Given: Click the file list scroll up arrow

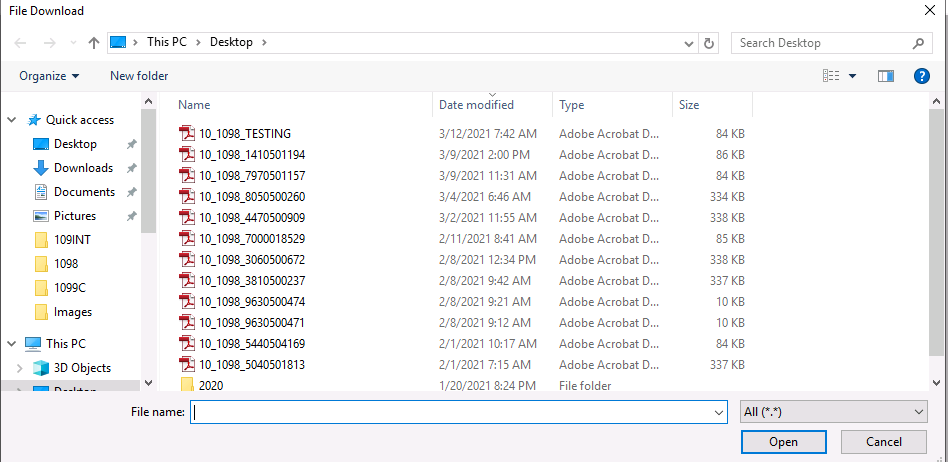Looking at the screenshot, I should click(937, 102).
